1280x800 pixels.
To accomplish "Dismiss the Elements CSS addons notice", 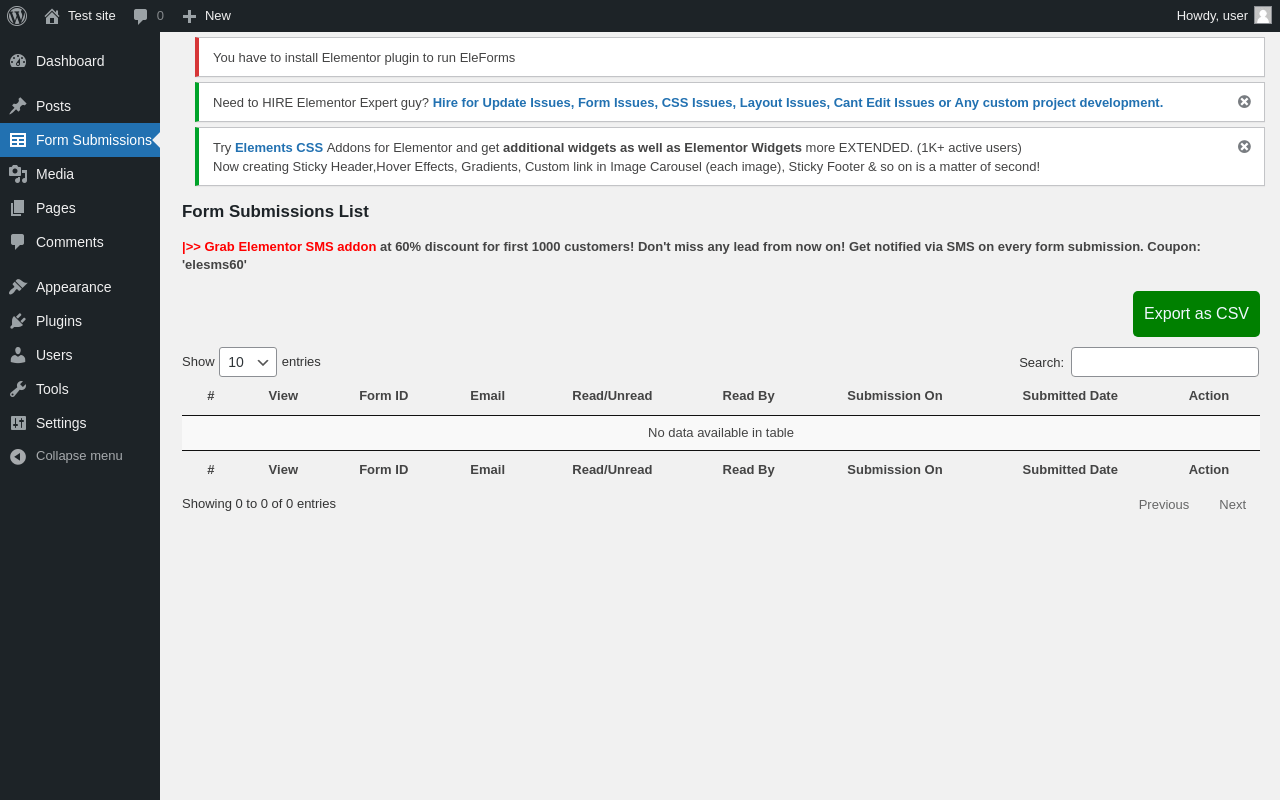I will click(x=1244, y=147).
